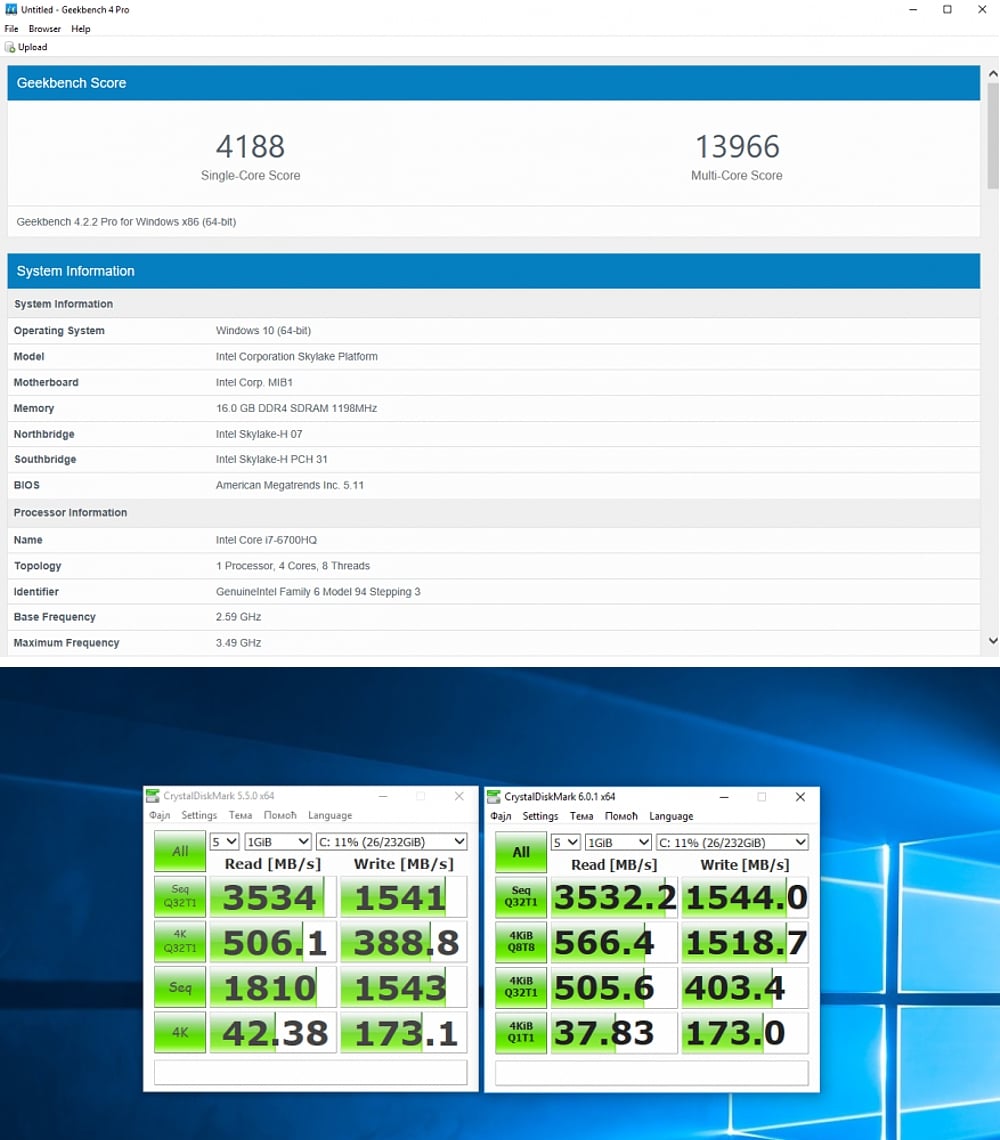Viewport: 1000px width, 1140px height.
Task: Open test count dropdown in CrystalDiskMark 5.5.0
Action: pos(224,841)
